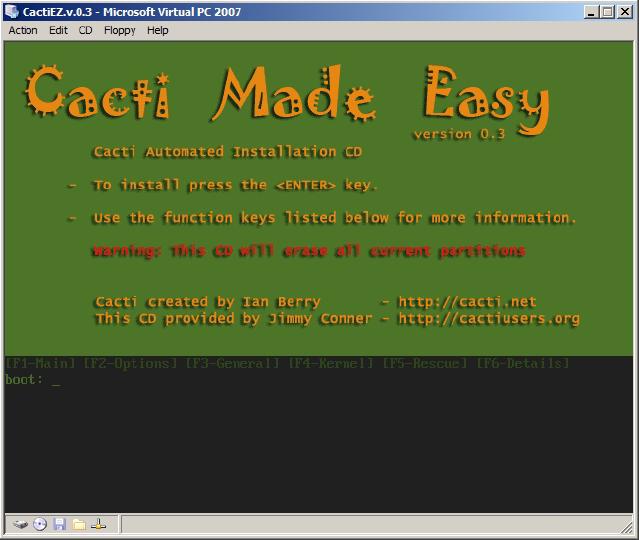Open the CD menu
Screen dimensions: 639x540
(x=86, y=31)
